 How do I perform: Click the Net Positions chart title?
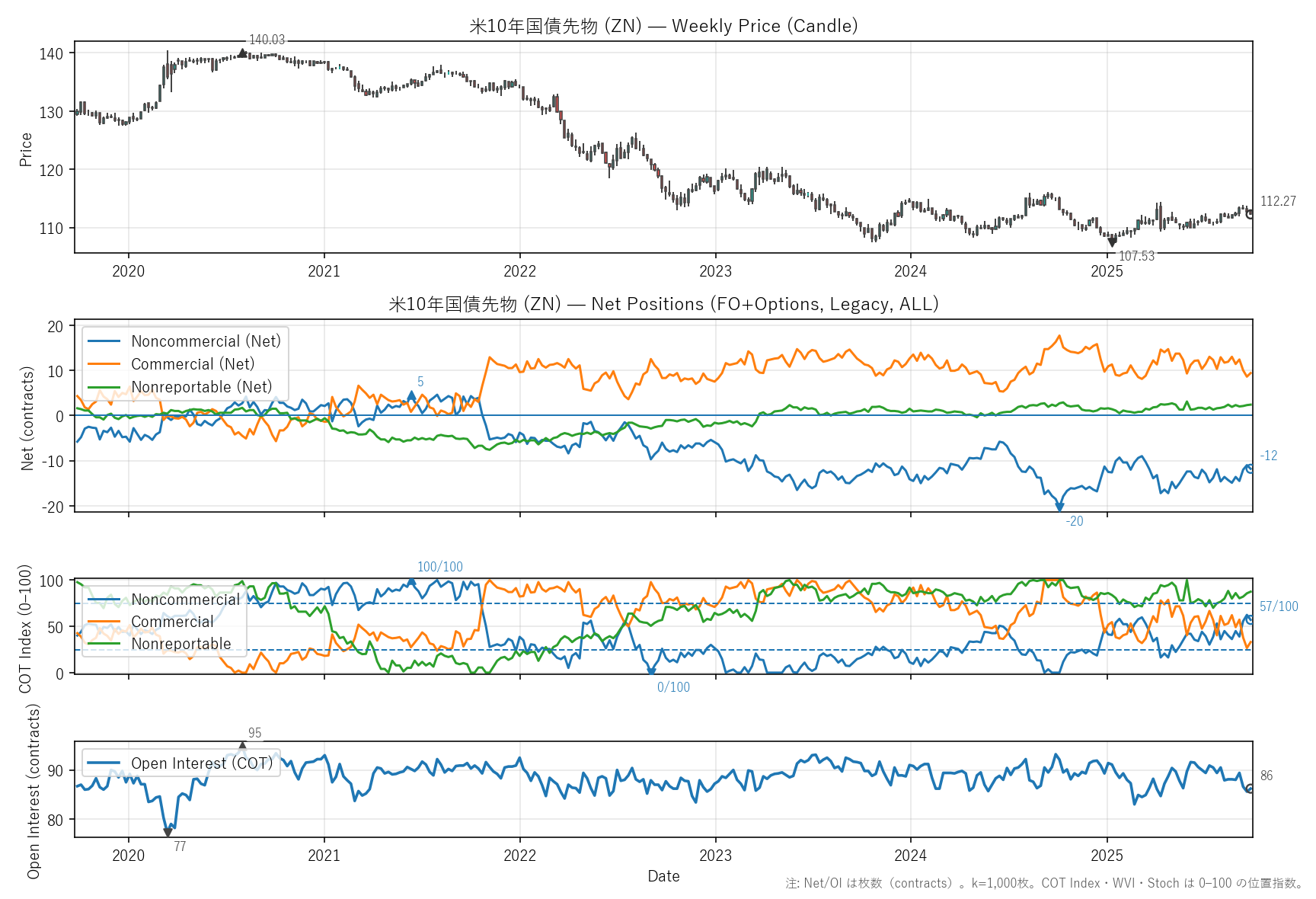663,304
